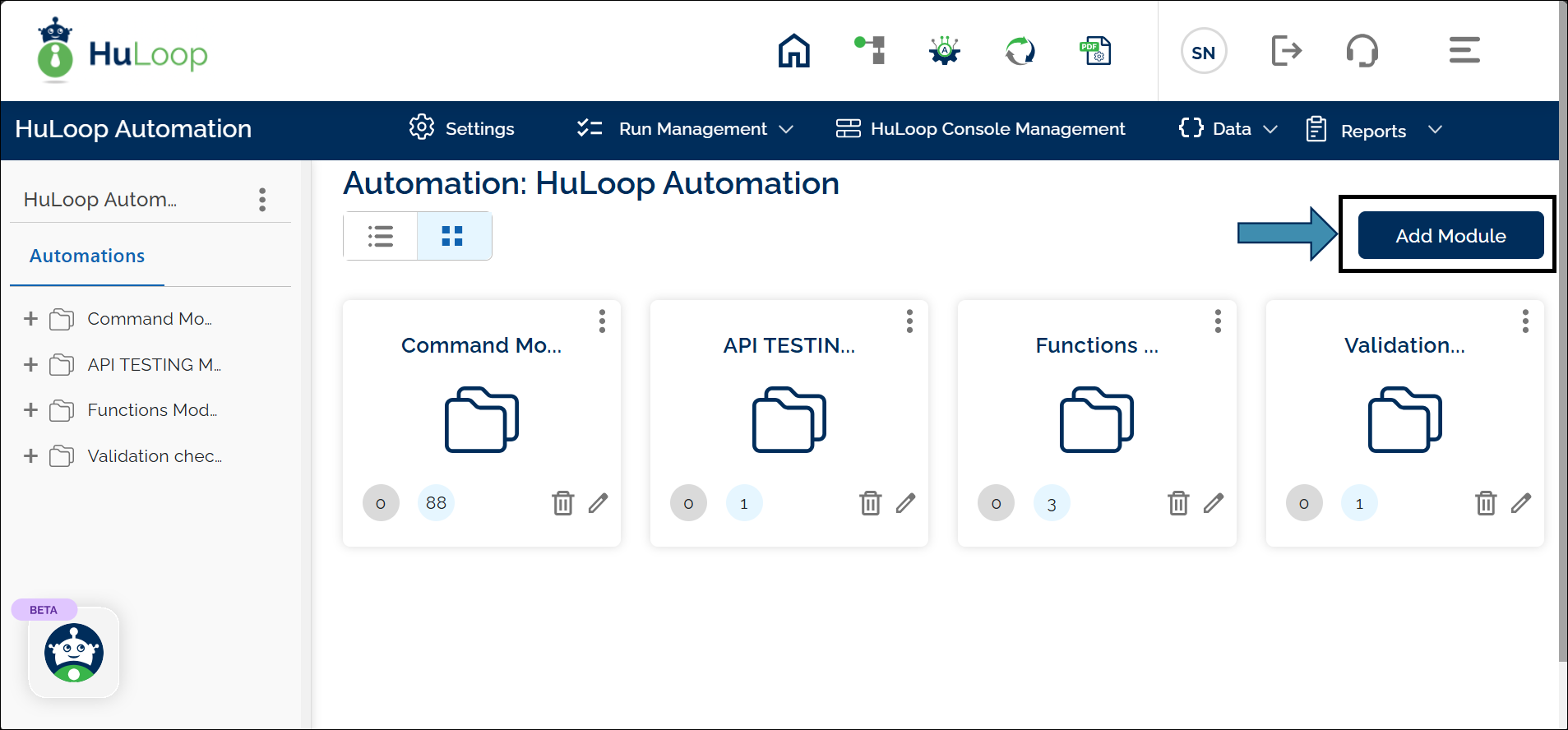Go to the Home icon in header

(793, 51)
